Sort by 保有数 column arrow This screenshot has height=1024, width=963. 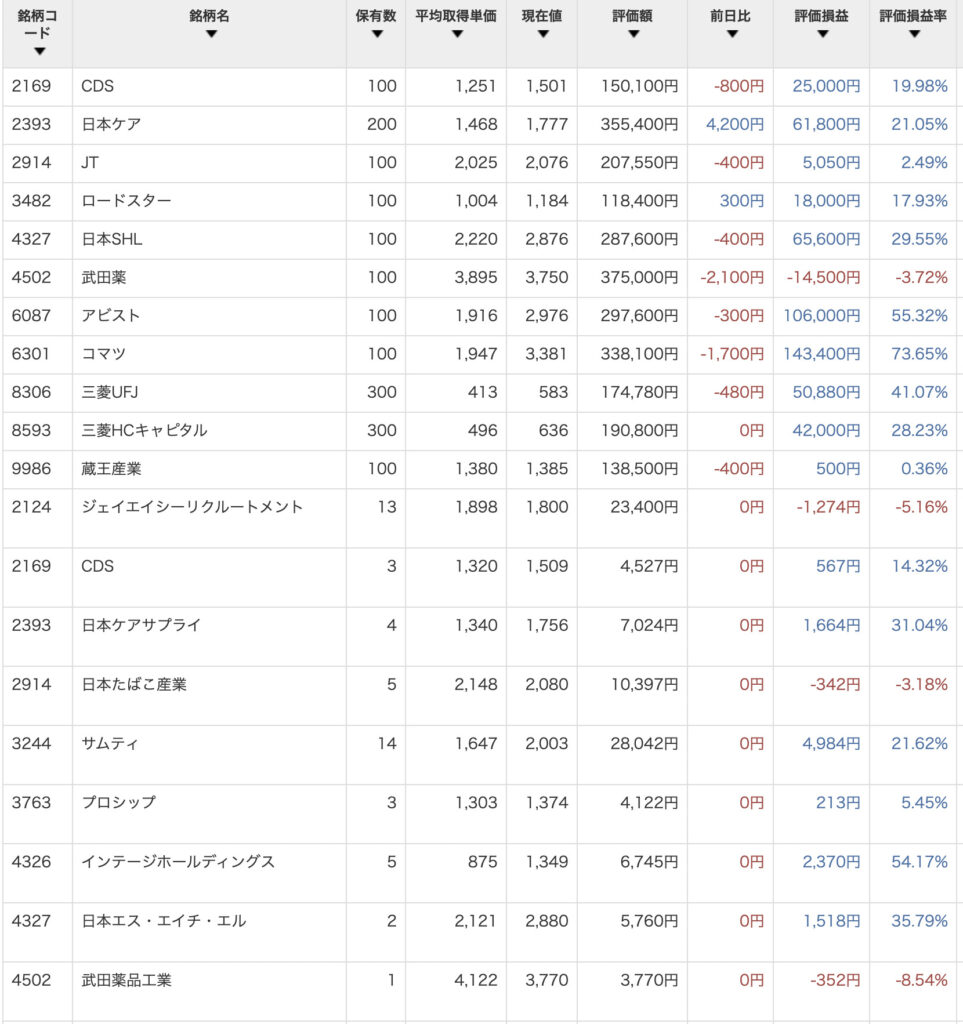(x=377, y=34)
